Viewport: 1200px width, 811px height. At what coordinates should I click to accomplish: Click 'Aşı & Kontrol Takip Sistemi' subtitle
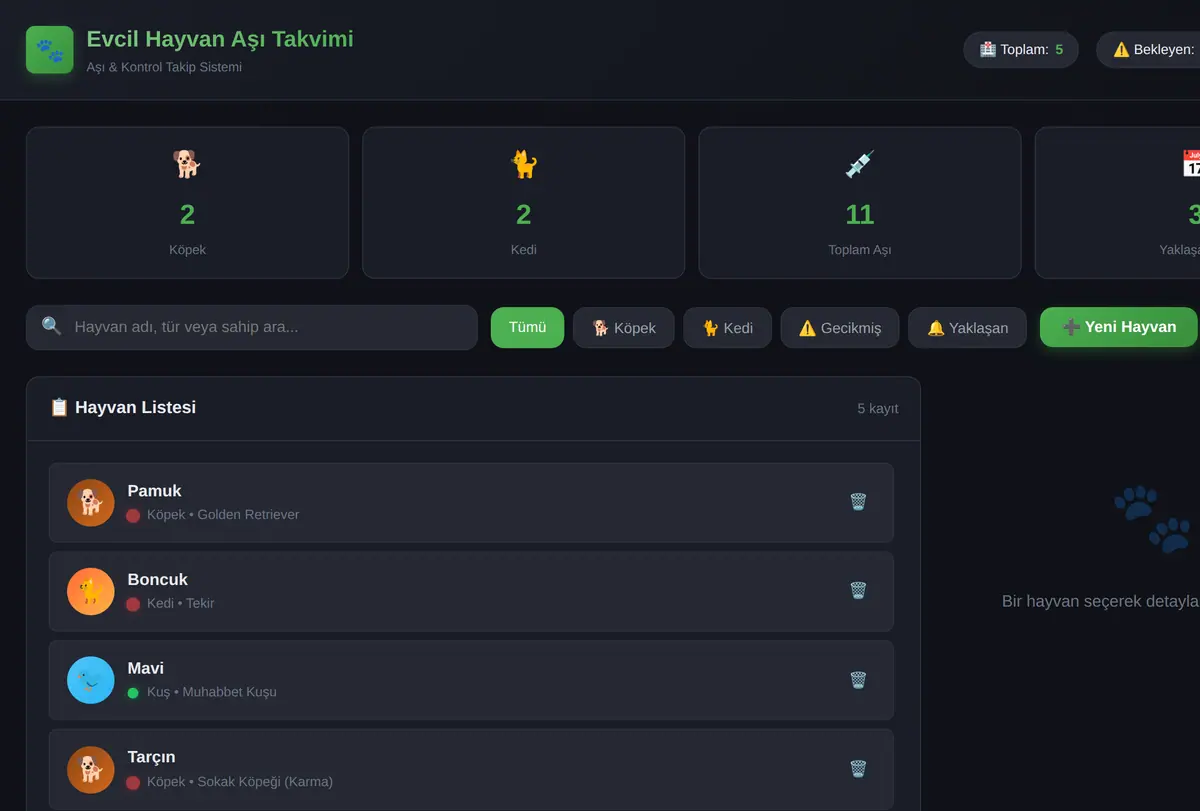tap(164, 67)
